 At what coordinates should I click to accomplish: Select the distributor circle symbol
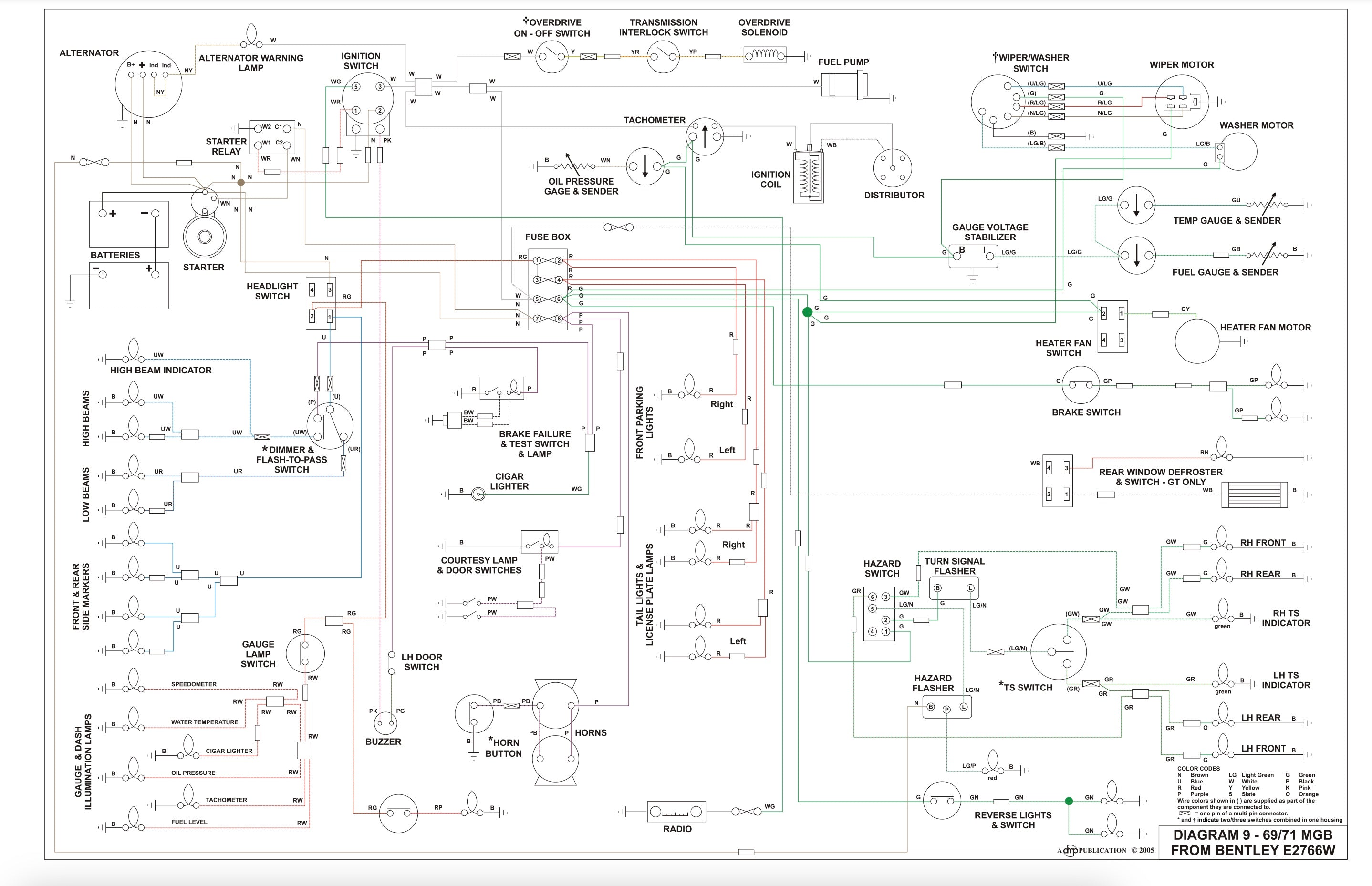coord(892,167)
